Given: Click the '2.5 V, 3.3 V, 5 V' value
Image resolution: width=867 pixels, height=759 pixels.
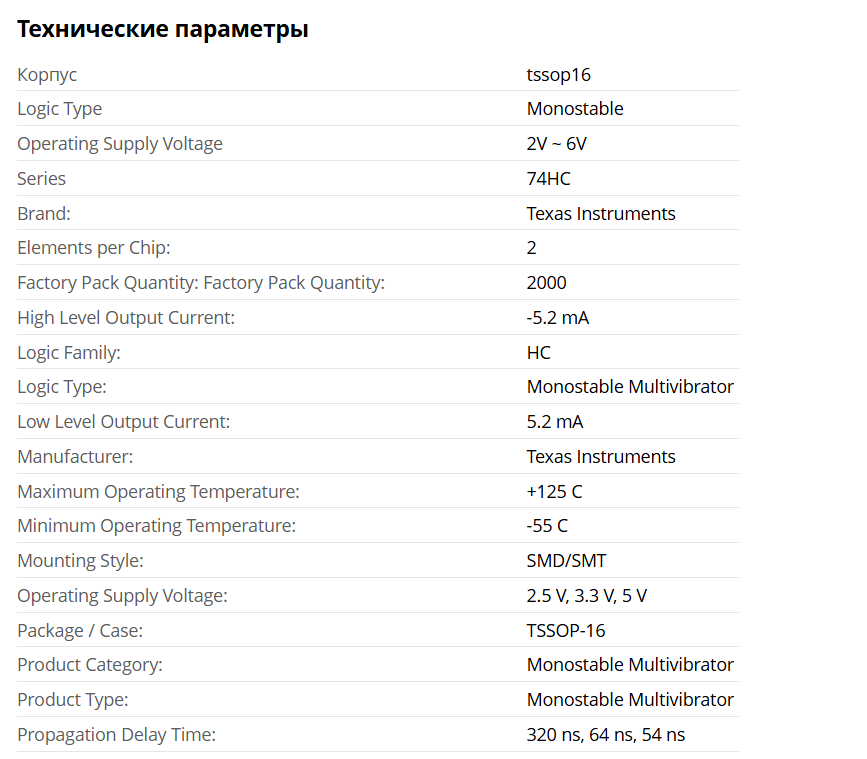Looking at the screenshot, I should click(586, 596).
